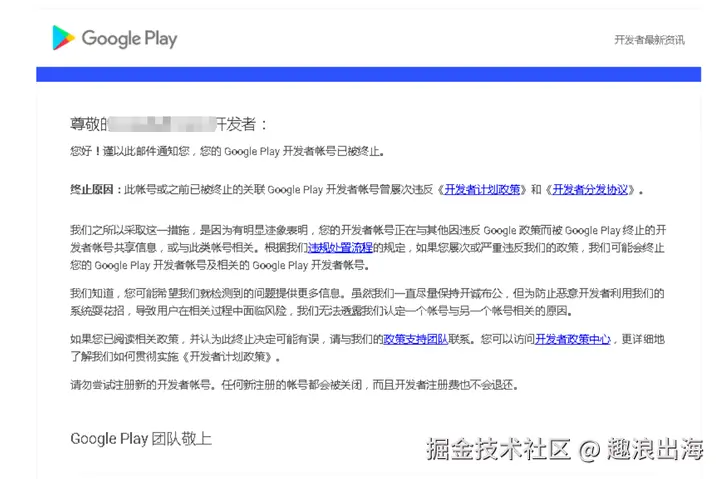The height and width of the screenshot is (479, 720).
Task: Click the greeting line ending 开发者：
Action: click(x=169, y=124)
